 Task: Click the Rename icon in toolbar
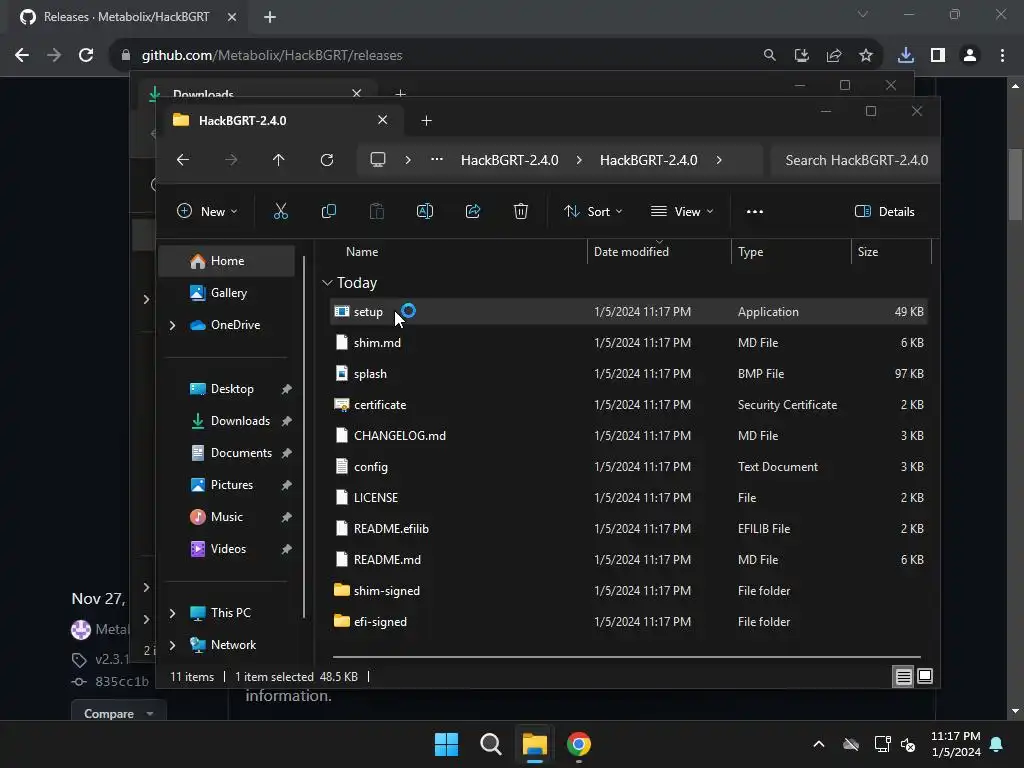point(424,212)
